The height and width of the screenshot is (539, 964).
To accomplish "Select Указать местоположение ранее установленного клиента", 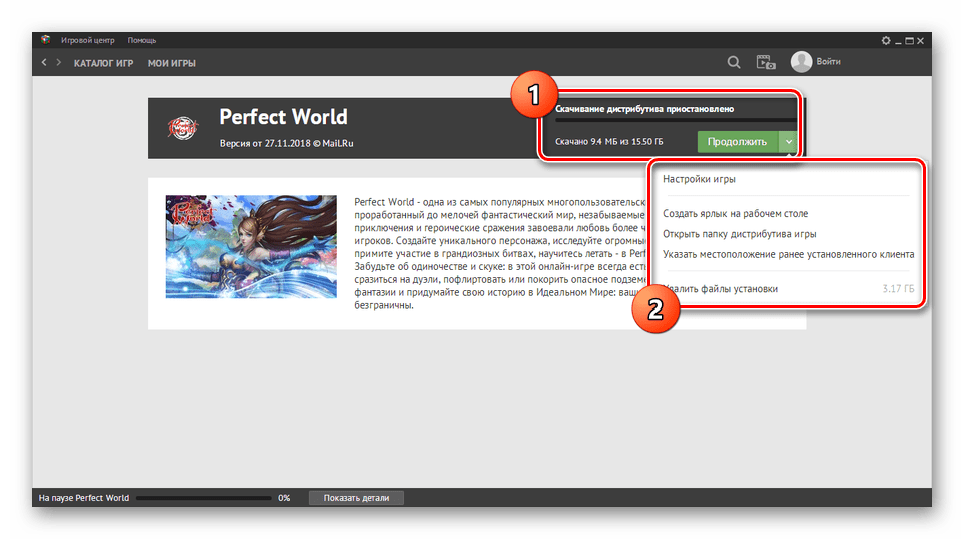I will click(788, 254).
